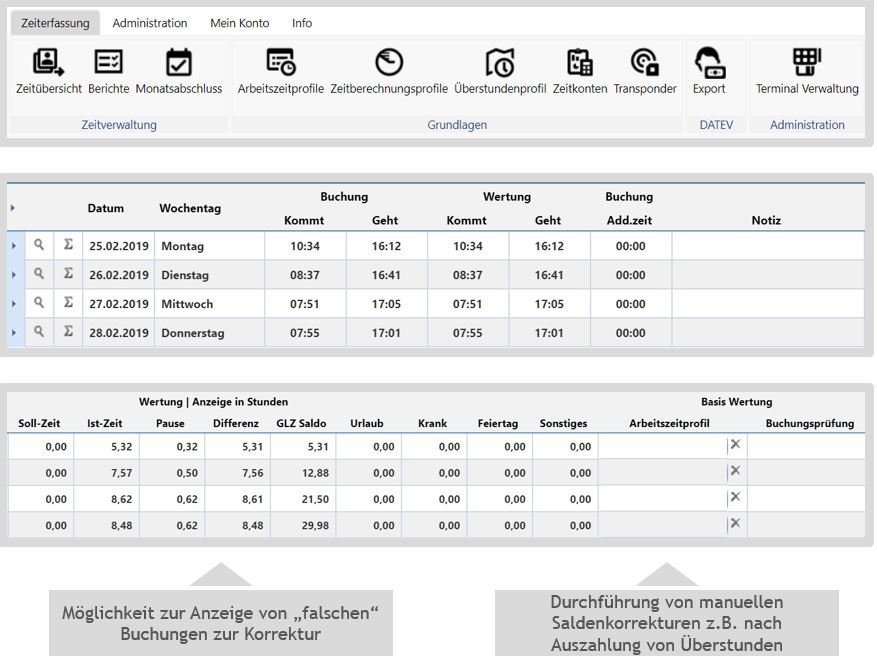
Task: Open the Zeitkonten icon
Action: pyautogui.click(x=579, y=62)
